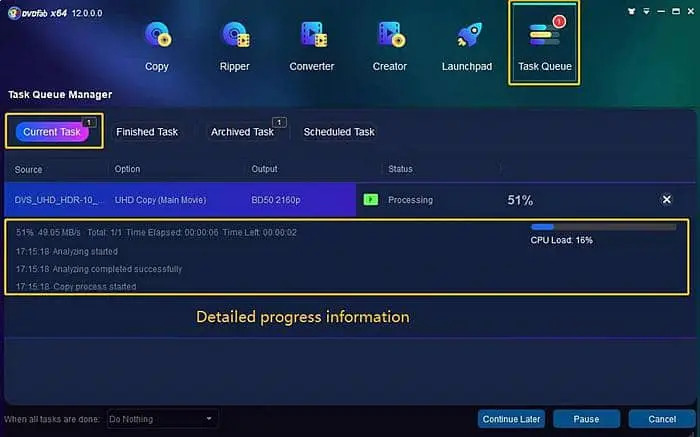Click the Archived Task count badge
700x437 pixels.
click(x=279, y=122)
